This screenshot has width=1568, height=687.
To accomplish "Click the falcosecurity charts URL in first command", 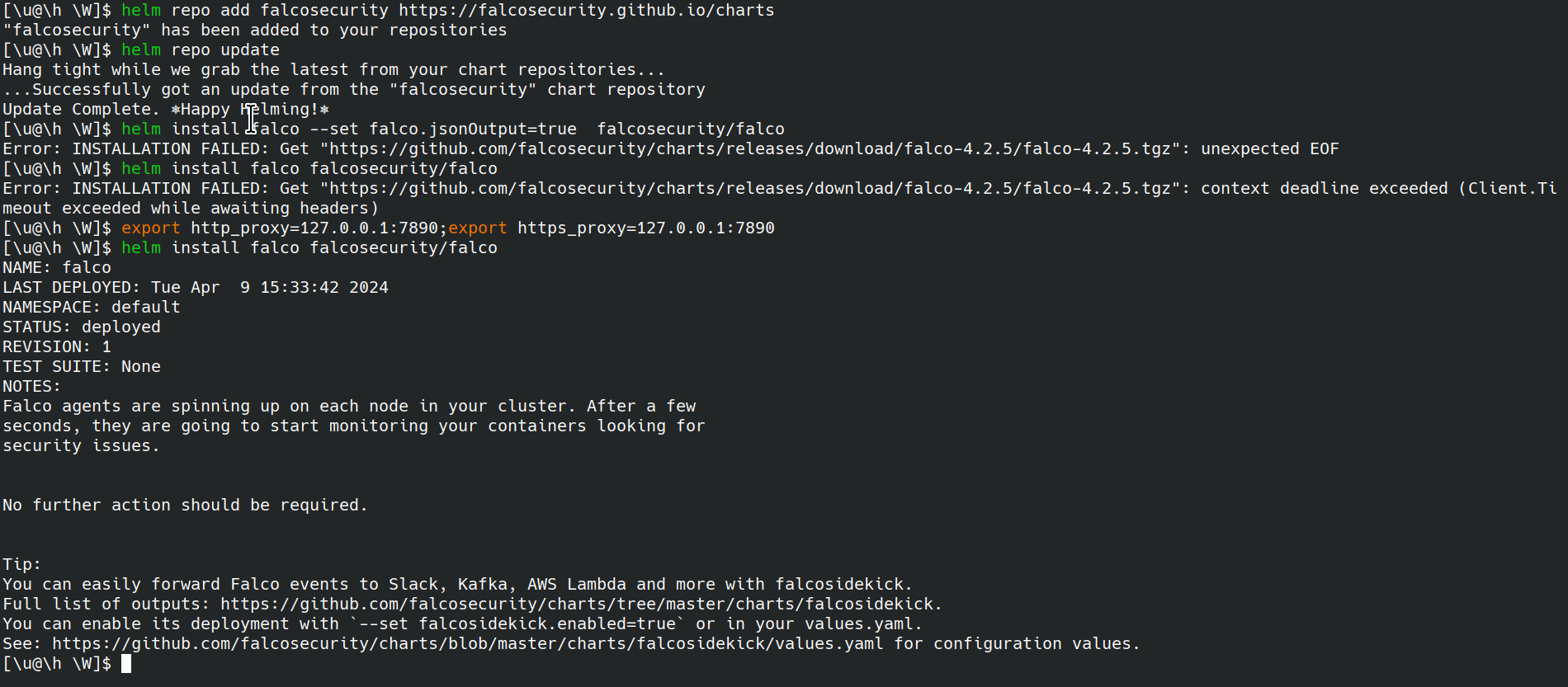I will pyautogui.click(x=587, y=11).
